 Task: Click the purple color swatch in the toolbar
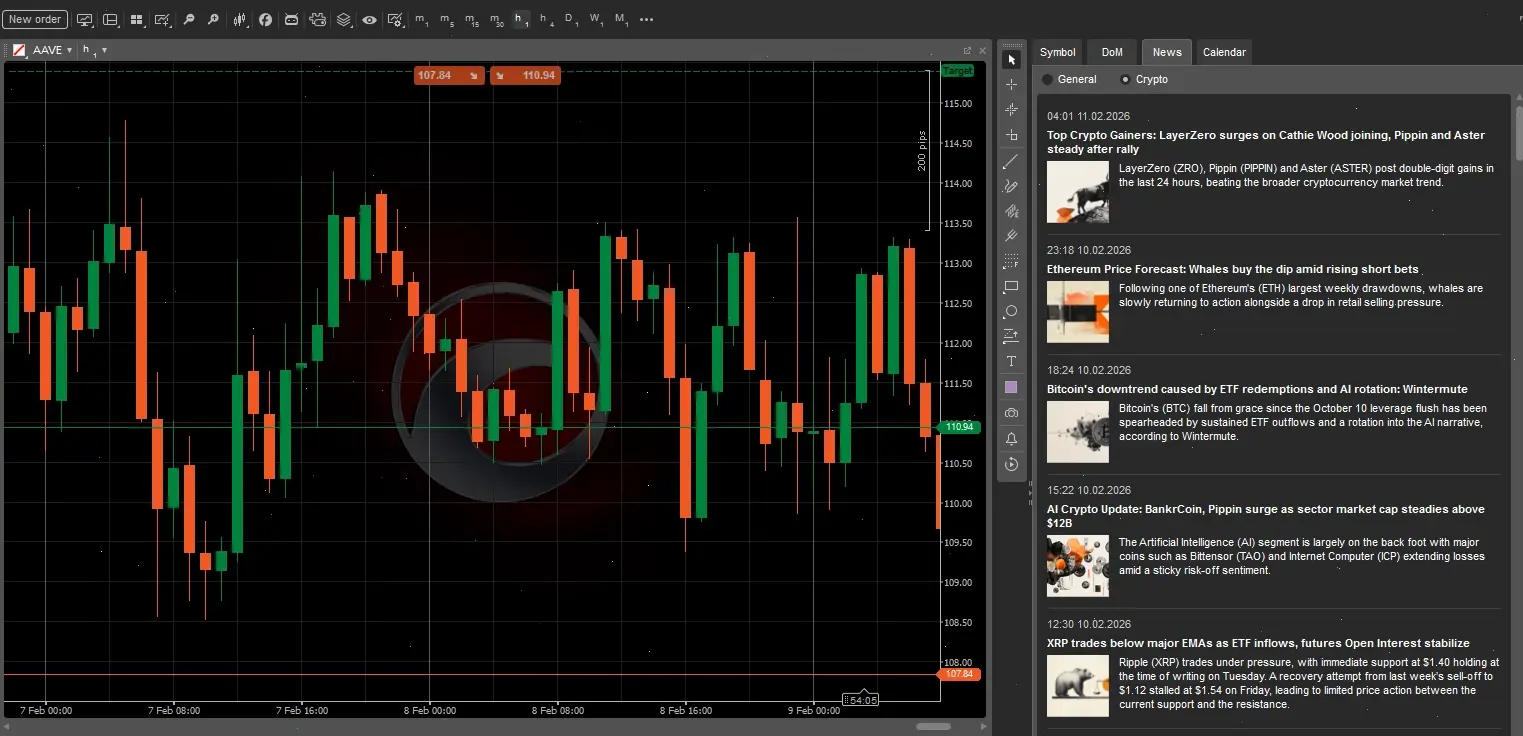(1011, 387)
